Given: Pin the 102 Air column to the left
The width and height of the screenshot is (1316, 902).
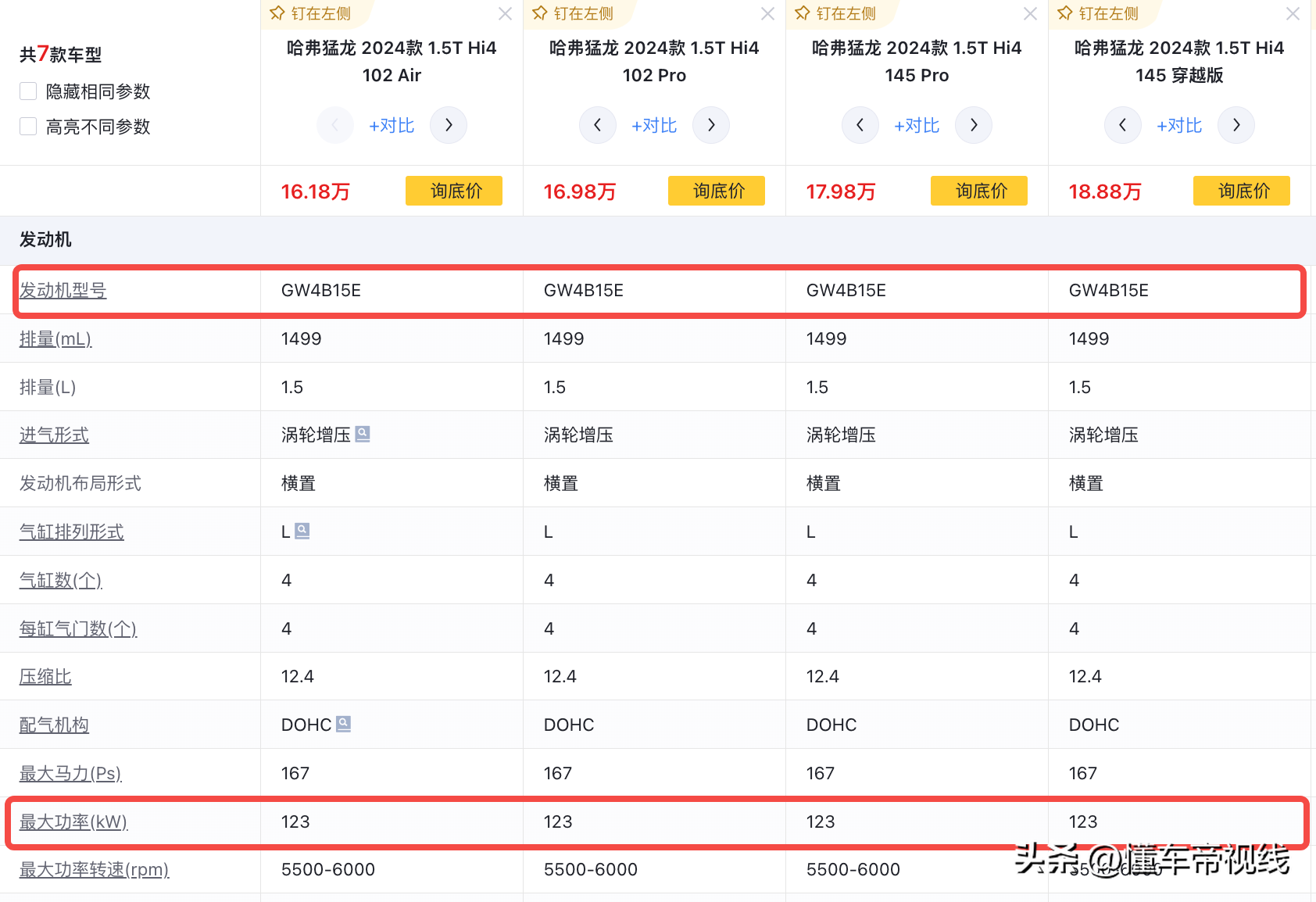Looking at the screenshot, I should tap(310, 13).
